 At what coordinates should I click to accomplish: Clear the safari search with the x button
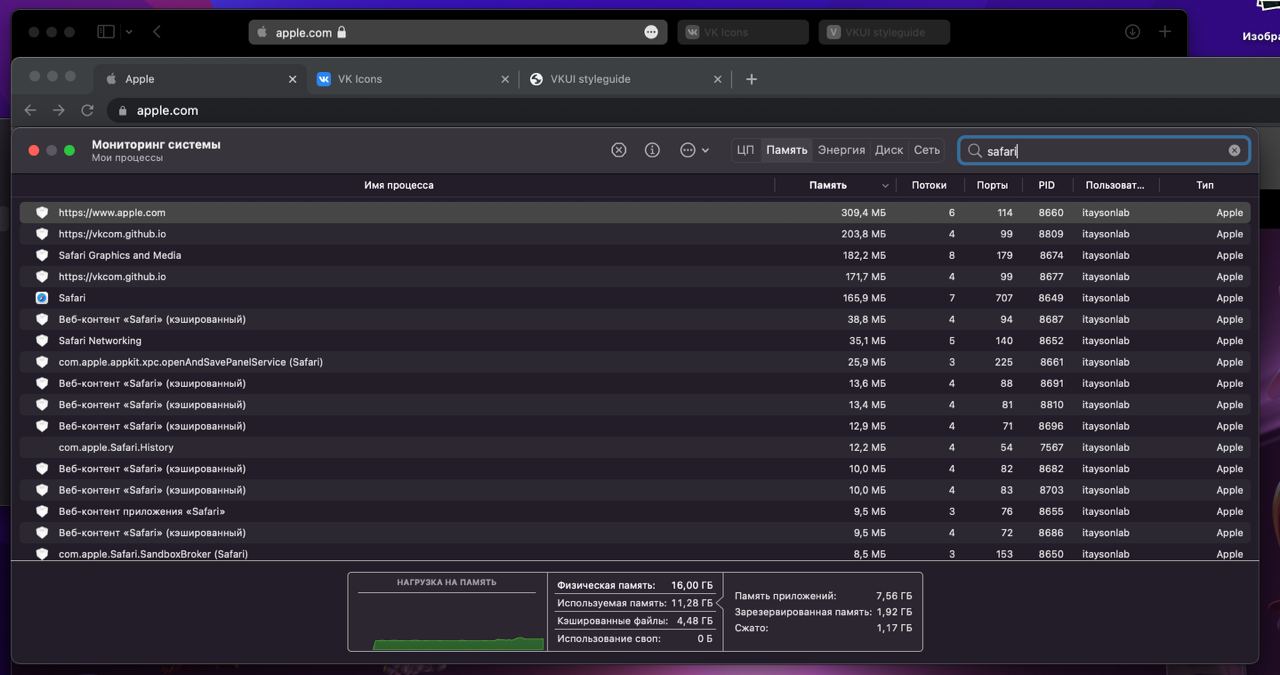(1234, 150)
